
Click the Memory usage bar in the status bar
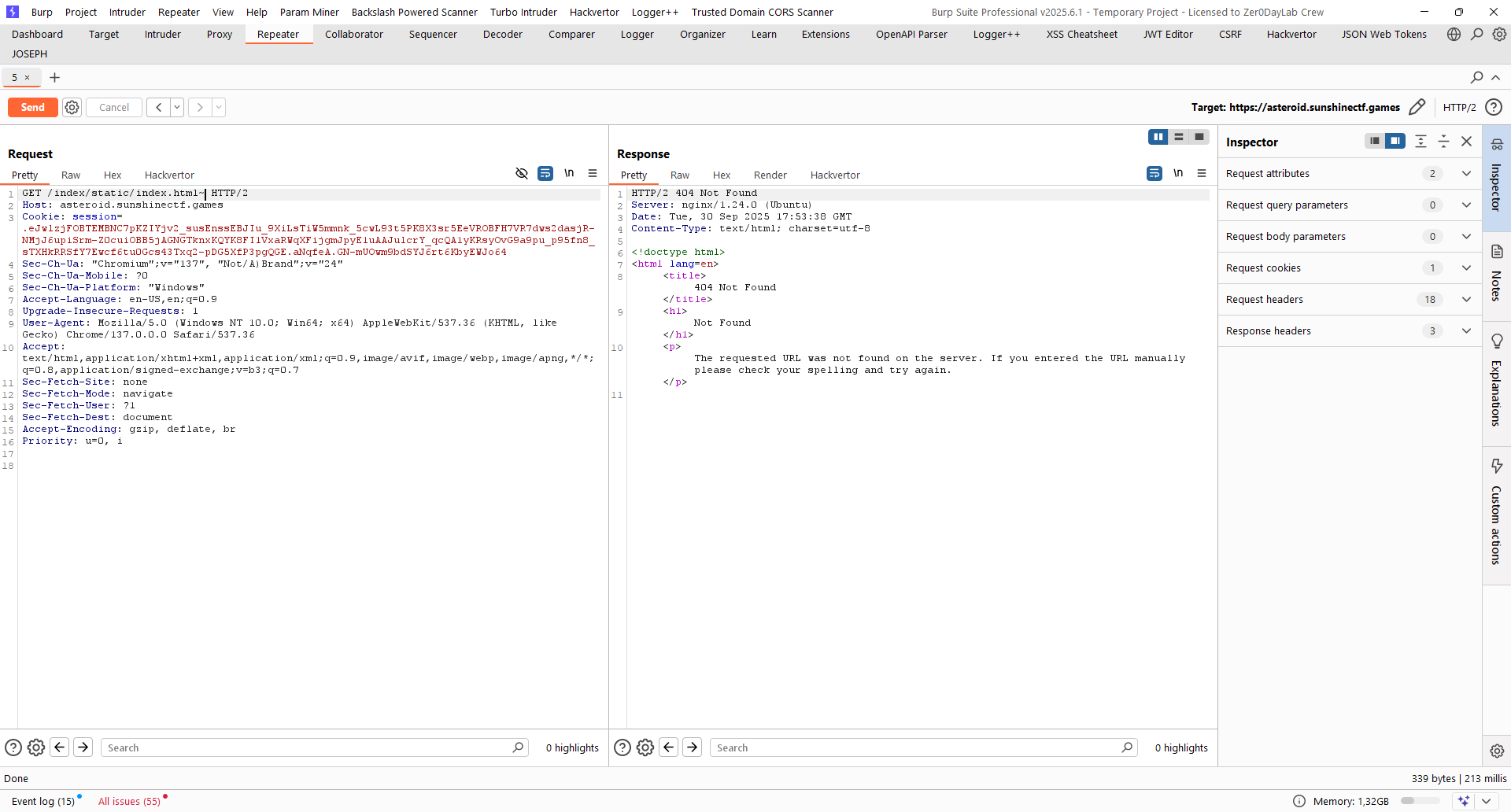click(1420, 801)
